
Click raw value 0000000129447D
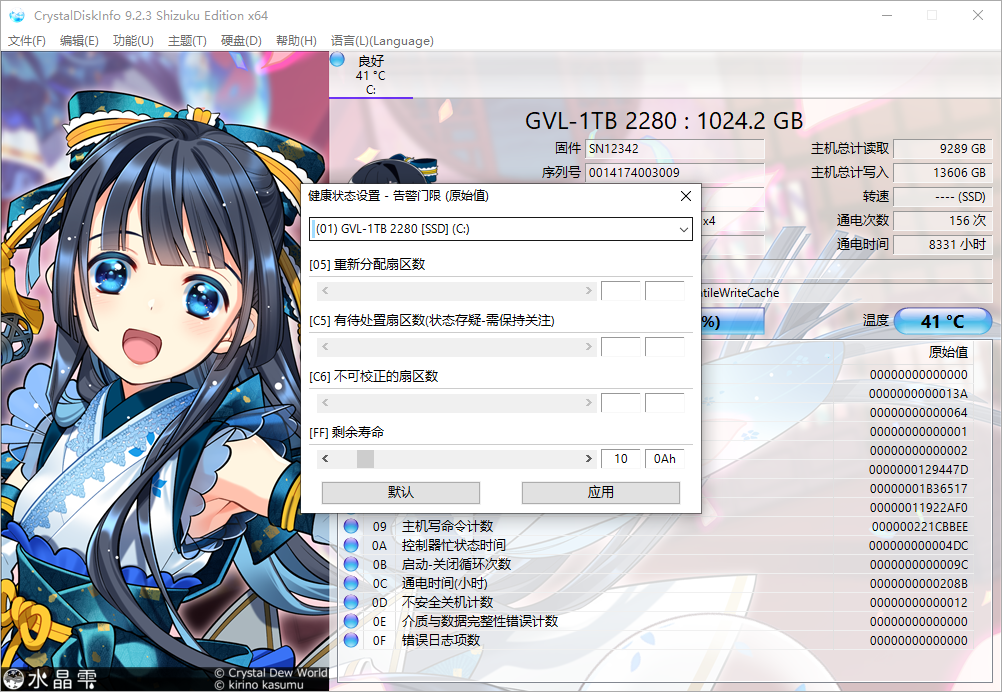918,470
